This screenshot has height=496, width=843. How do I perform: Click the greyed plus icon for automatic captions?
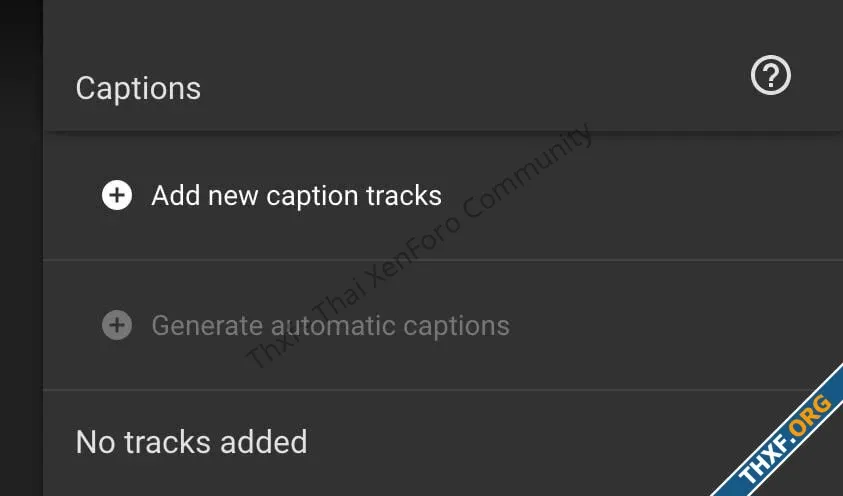click(x=117, y=325)
